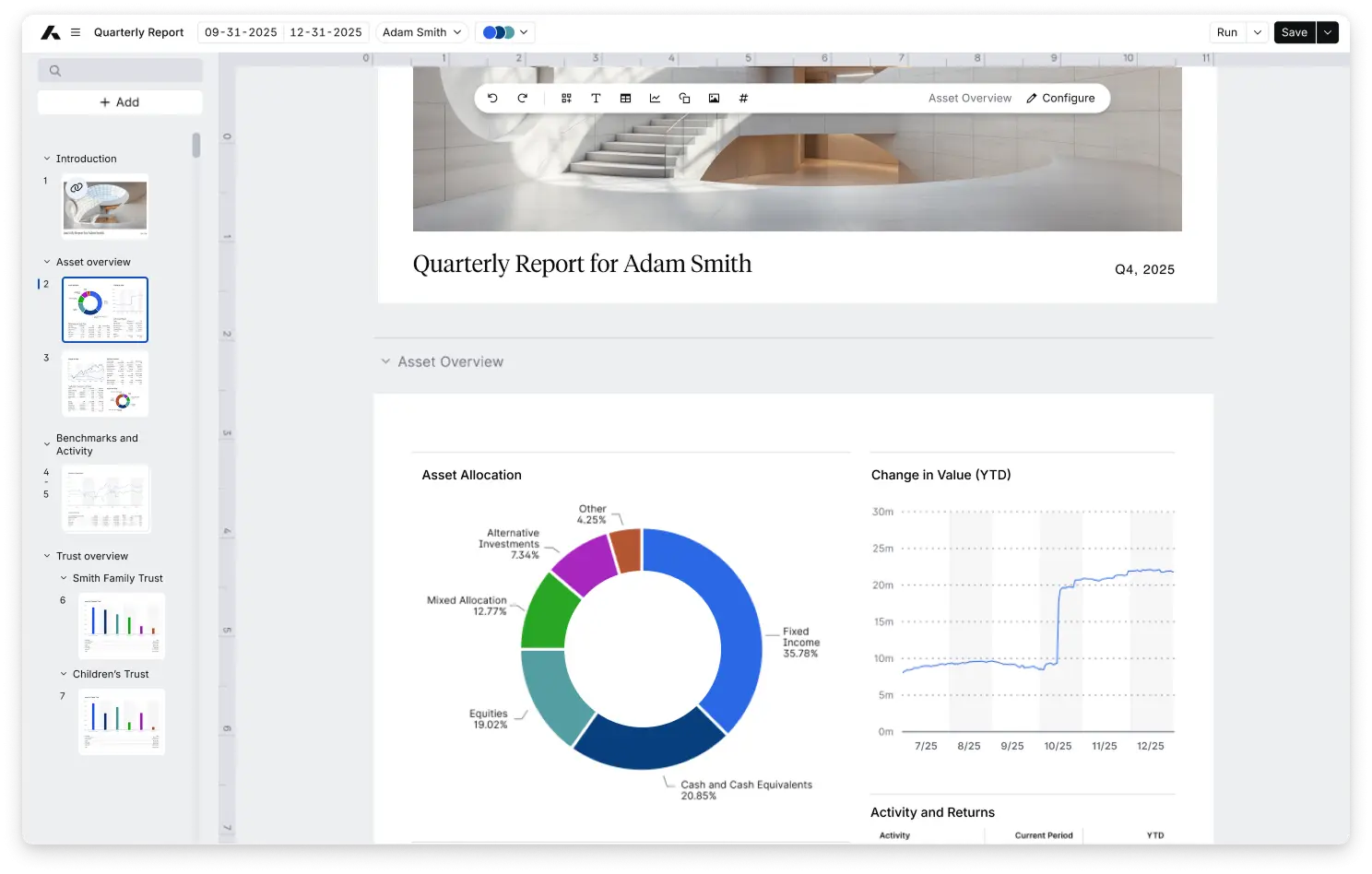Viewport: 1372px width, 874px height.
Task: Insert an image using the picture icon
Action: [x=714, y=98]
